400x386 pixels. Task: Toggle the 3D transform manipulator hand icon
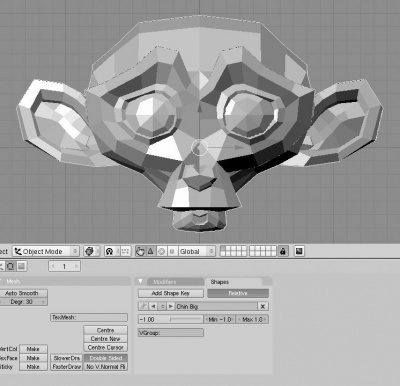pyautogui.click(x=140, y=251)
